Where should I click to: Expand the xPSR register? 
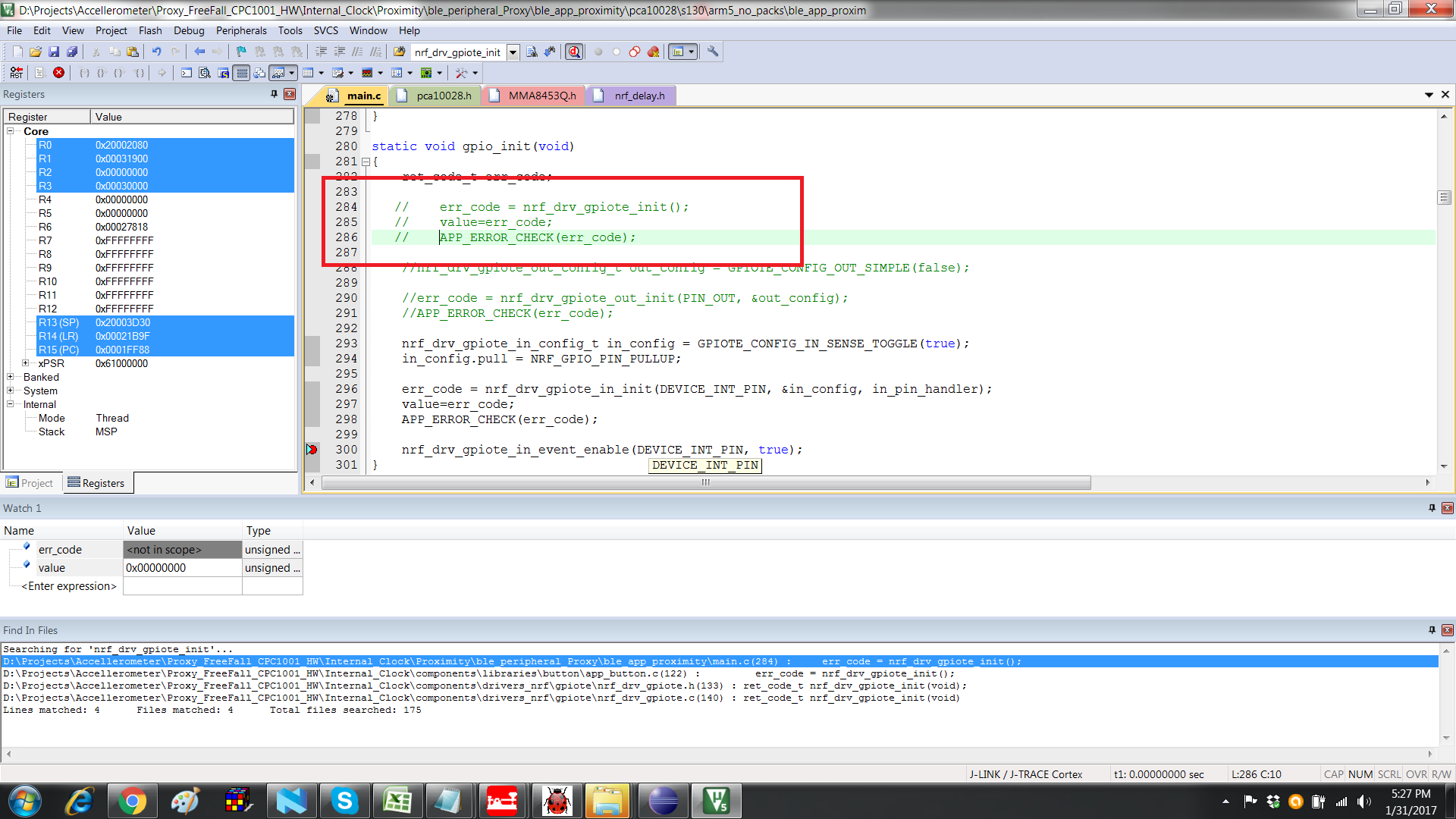click(26, 363)
